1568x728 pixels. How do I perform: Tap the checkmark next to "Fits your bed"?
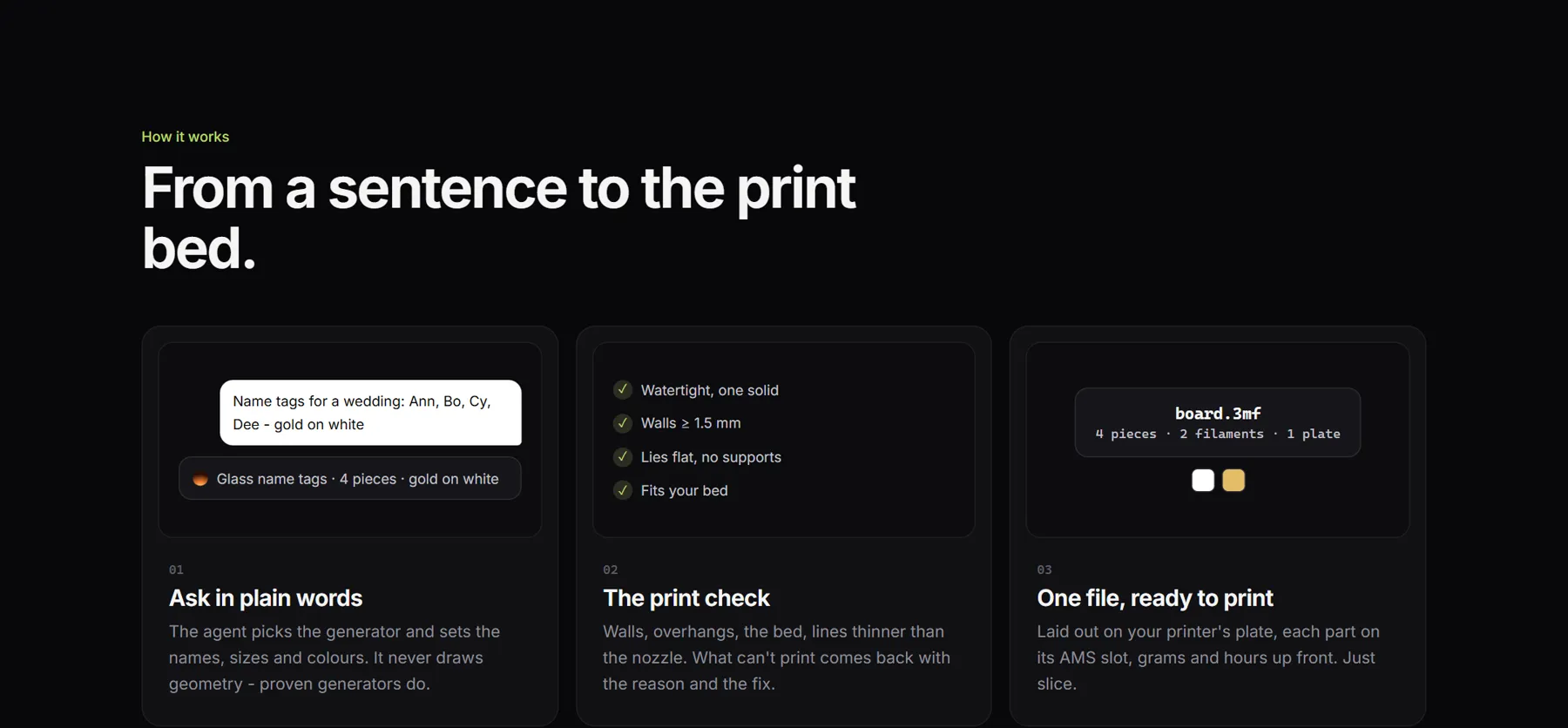pos(622,490)
